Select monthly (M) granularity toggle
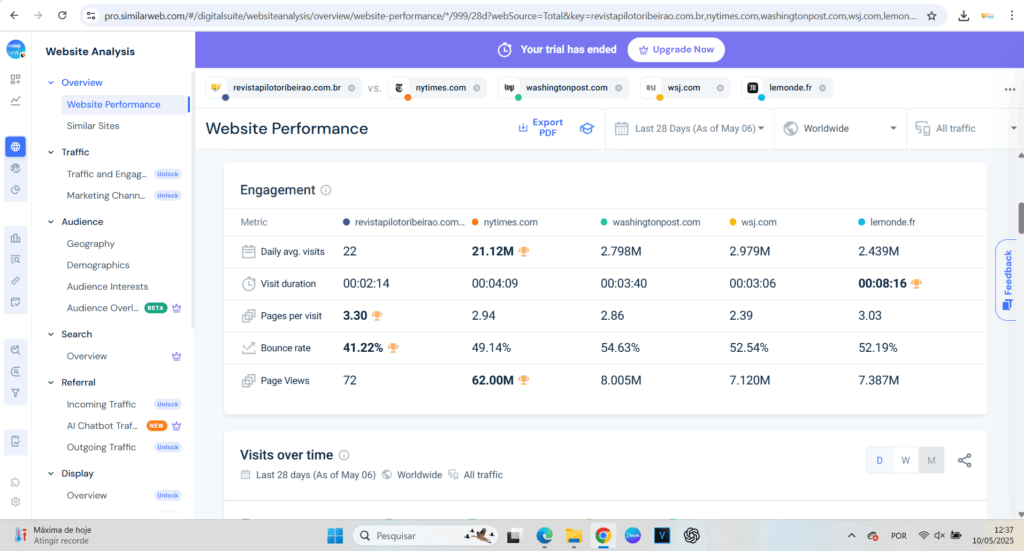 (x=931, y=460)
